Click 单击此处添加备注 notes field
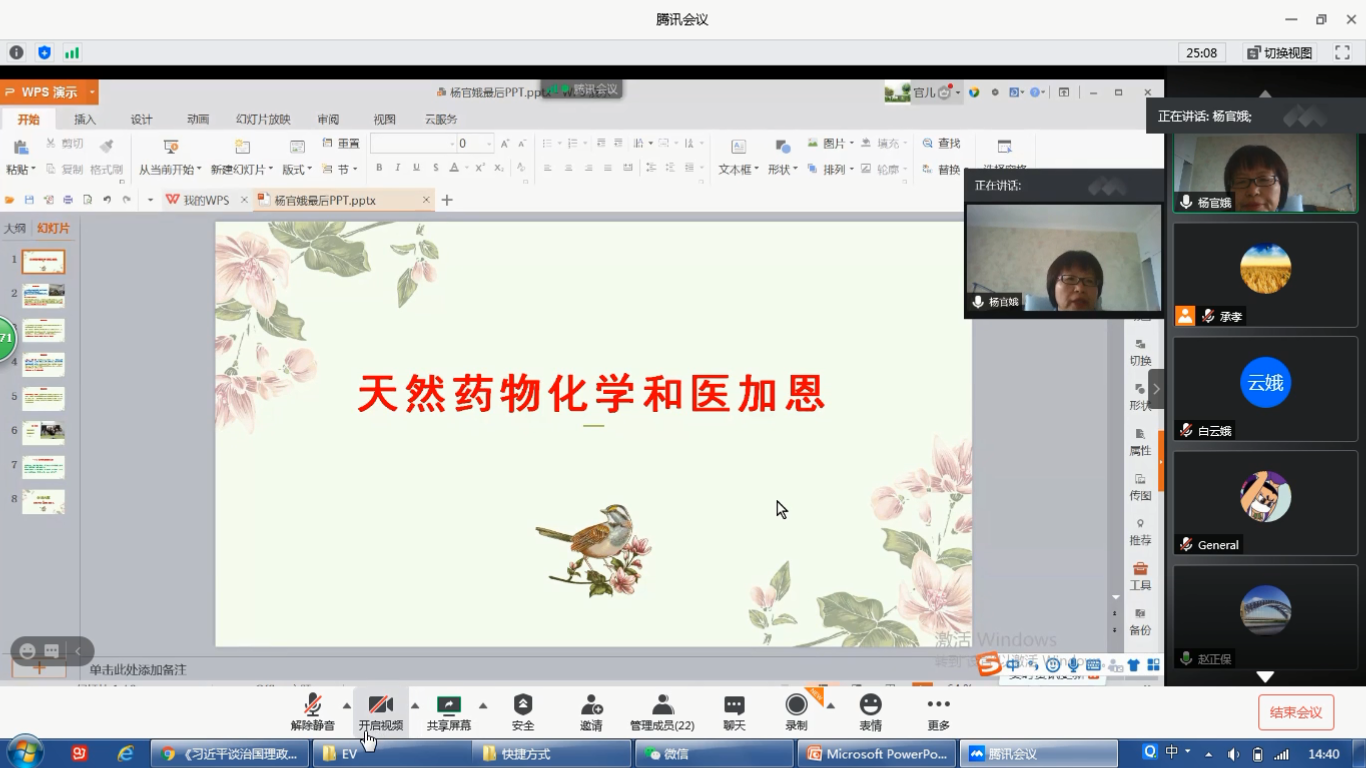The width and height of the screenshot is (1366, 768). point(138,670)
